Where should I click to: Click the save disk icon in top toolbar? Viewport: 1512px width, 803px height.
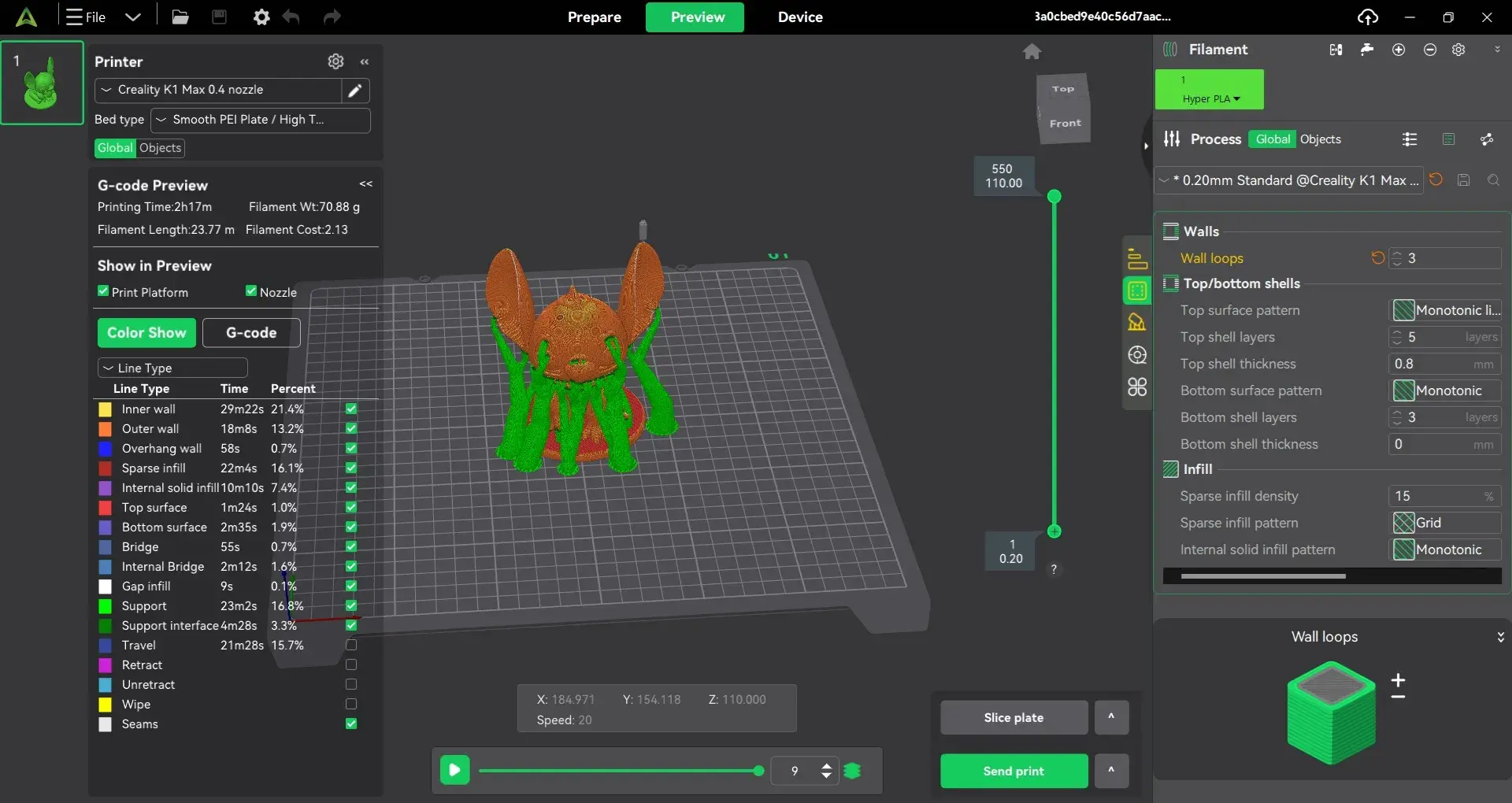[219, 17]
